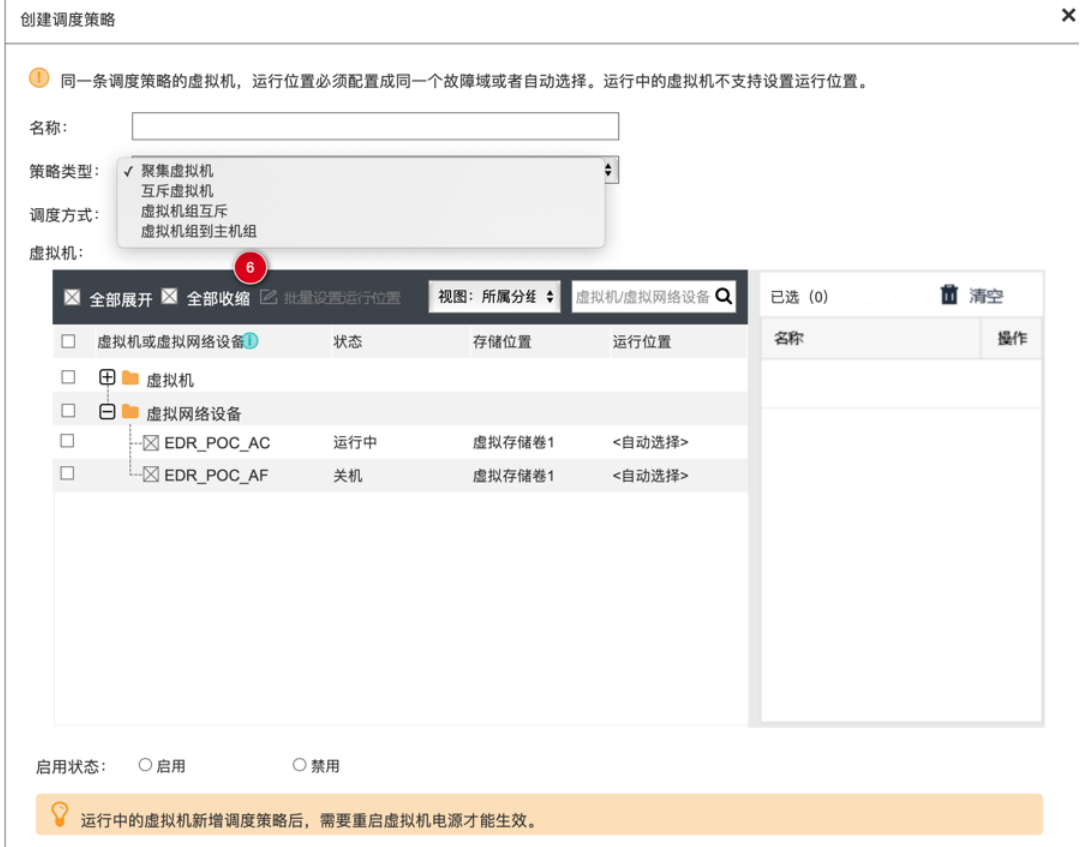The width and height of the screenshot is (1084, 847).
Task: Click the 虚拟网络设备 folder icon
Action: [x=131, y=411]
